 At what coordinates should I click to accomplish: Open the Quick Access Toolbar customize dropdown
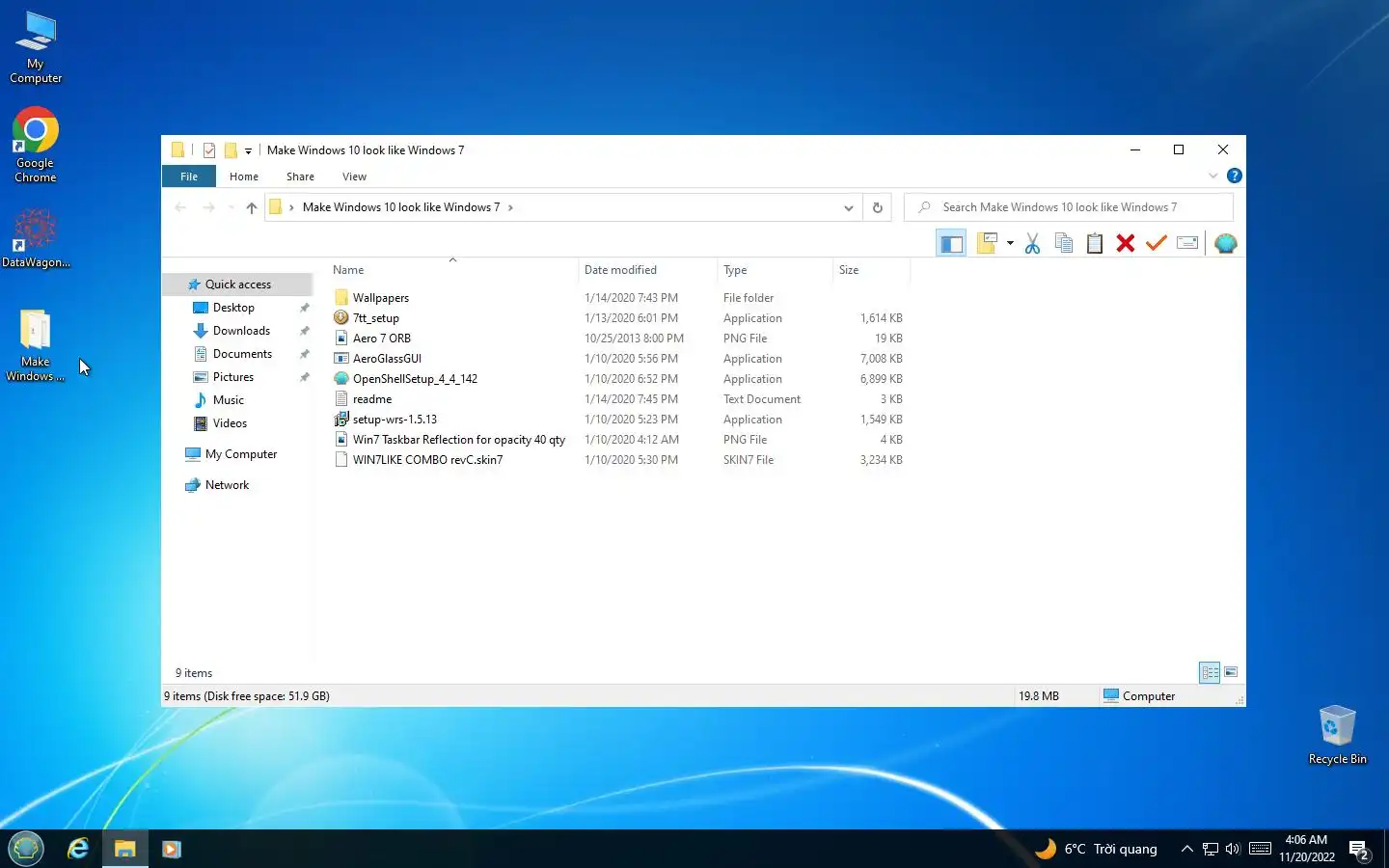(x=248, y=150)
